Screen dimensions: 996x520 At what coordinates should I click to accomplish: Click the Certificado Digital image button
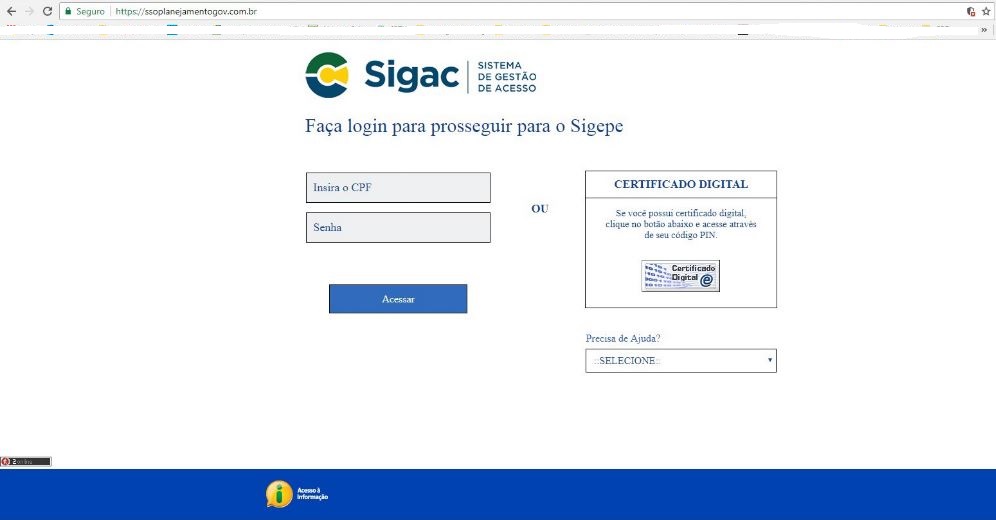(680, 276)
